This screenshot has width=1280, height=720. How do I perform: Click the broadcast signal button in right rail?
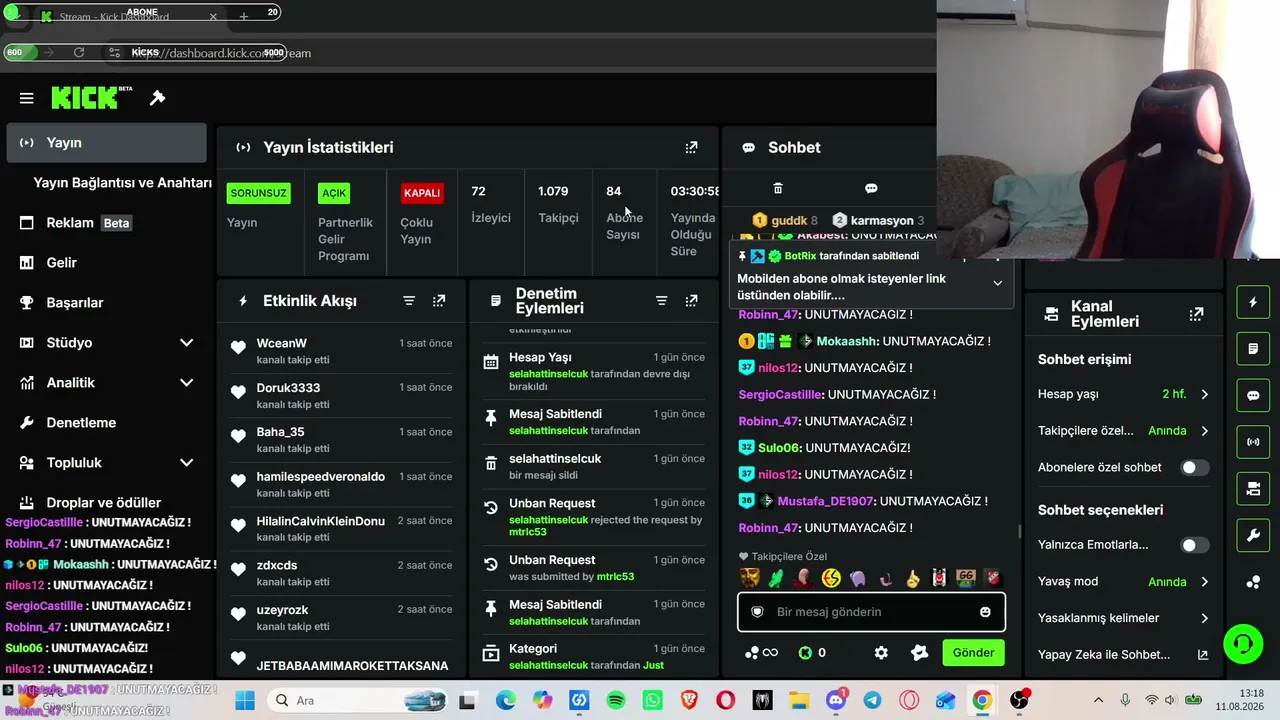(1253, 441)
